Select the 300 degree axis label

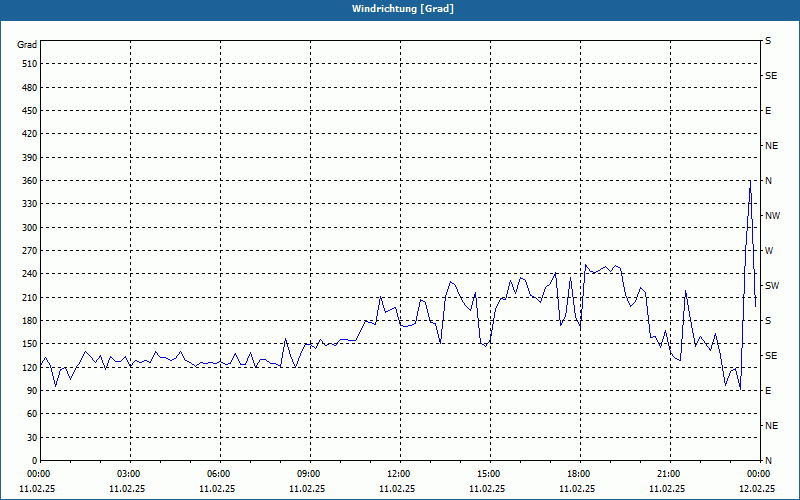30,228
